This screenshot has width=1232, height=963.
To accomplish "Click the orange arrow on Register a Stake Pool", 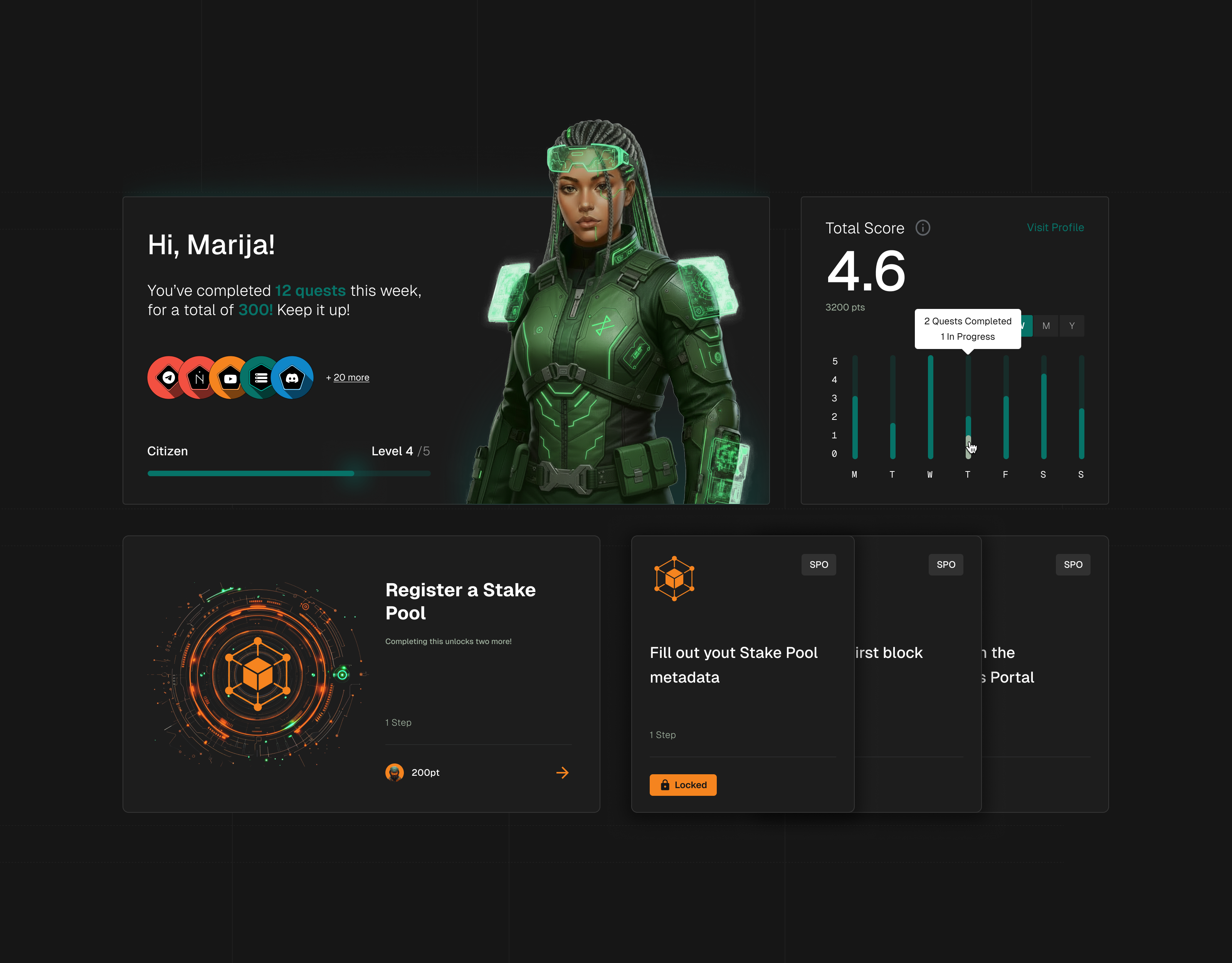I will tap(562, 772).
